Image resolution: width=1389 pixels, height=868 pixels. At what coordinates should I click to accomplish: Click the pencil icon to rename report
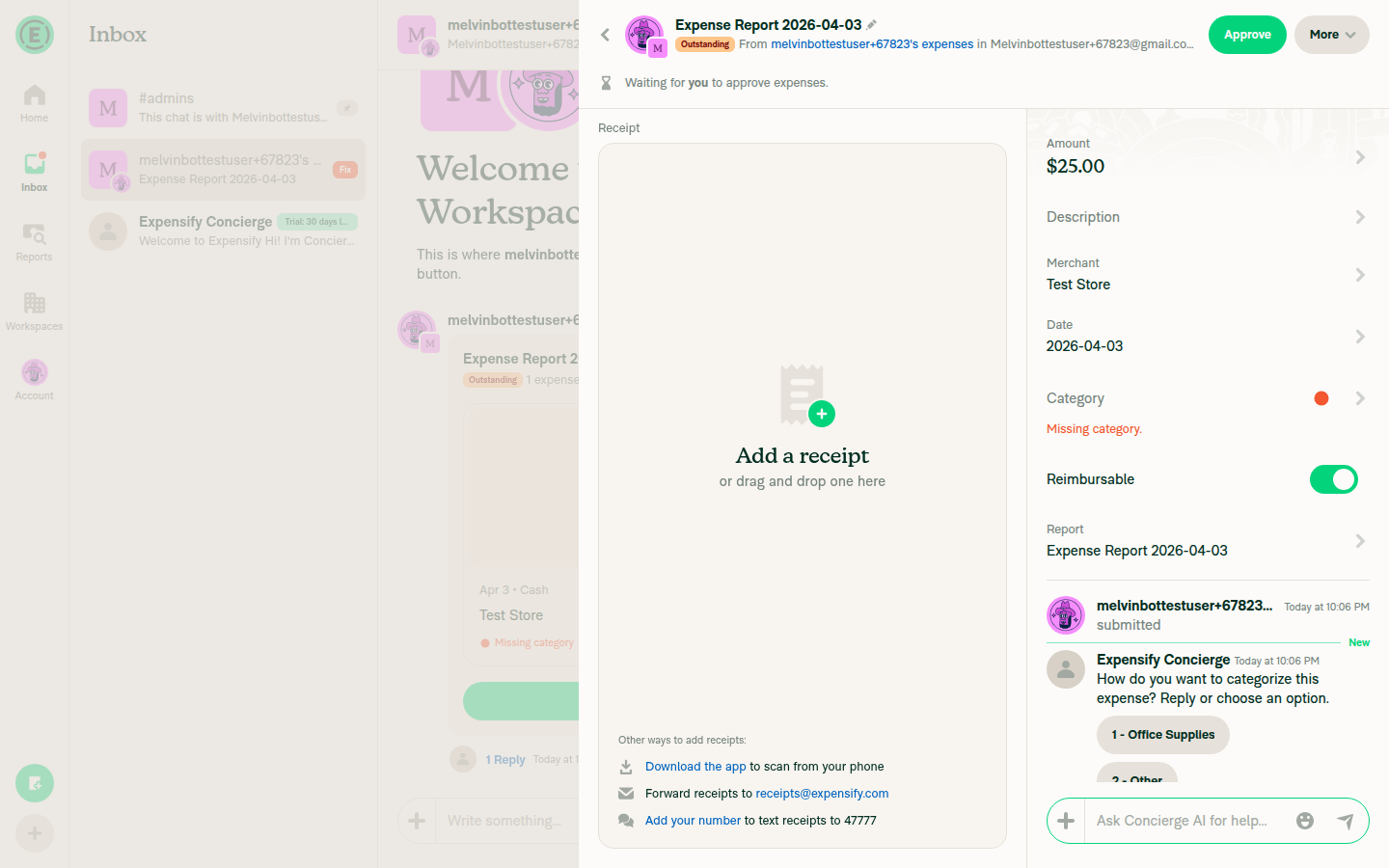click(x=872, y=25)
